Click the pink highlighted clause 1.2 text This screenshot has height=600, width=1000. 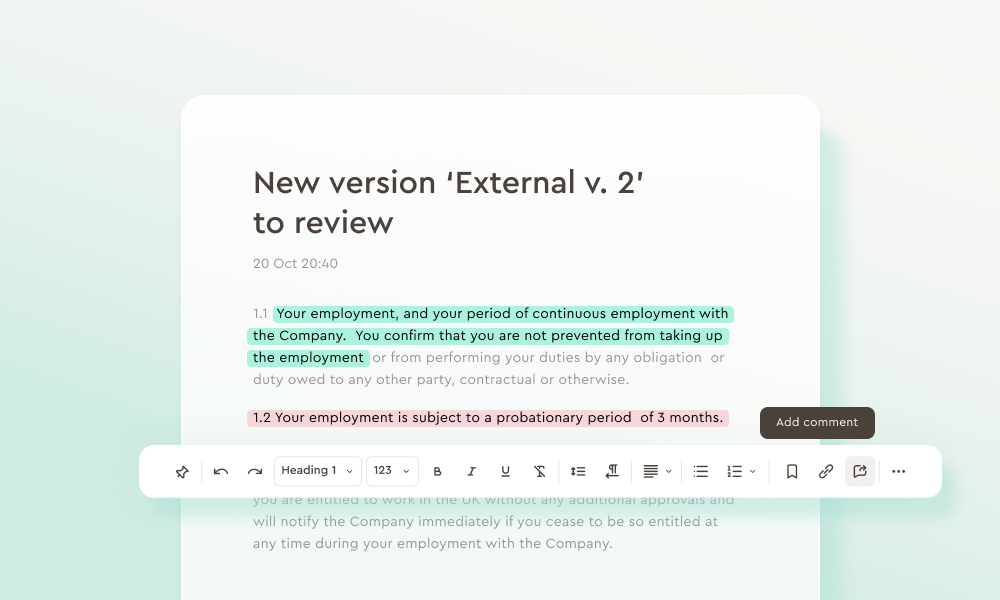click(x=488, y=418)
